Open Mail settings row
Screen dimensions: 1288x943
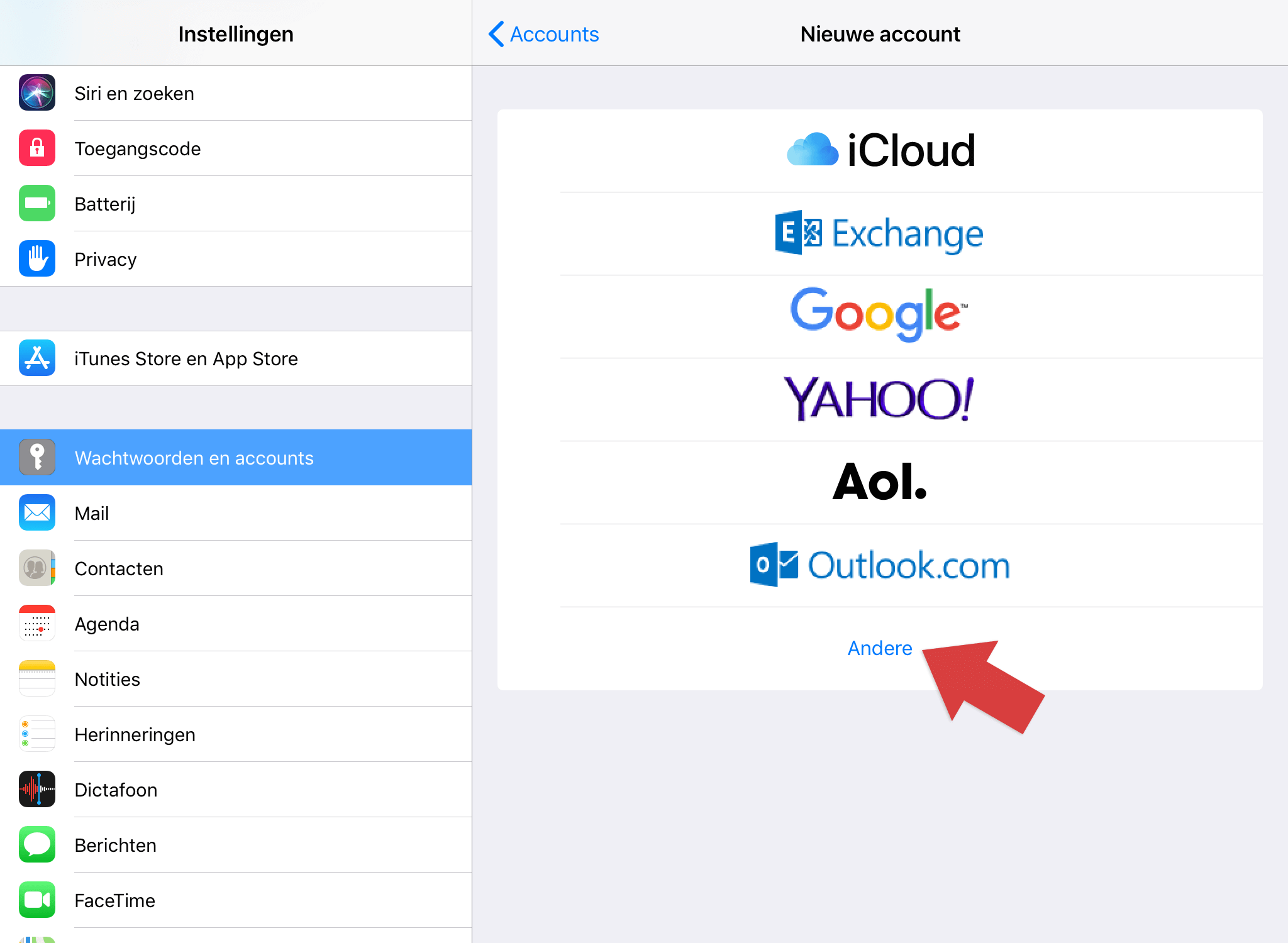tap(236, 513)
